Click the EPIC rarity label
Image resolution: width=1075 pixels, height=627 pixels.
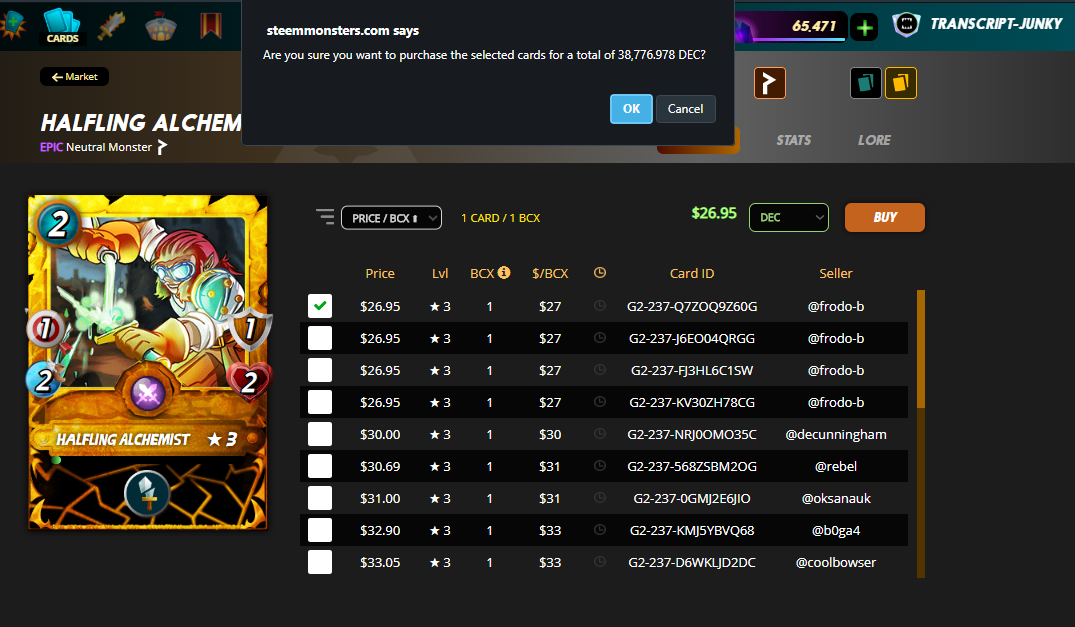pos(51,147)
